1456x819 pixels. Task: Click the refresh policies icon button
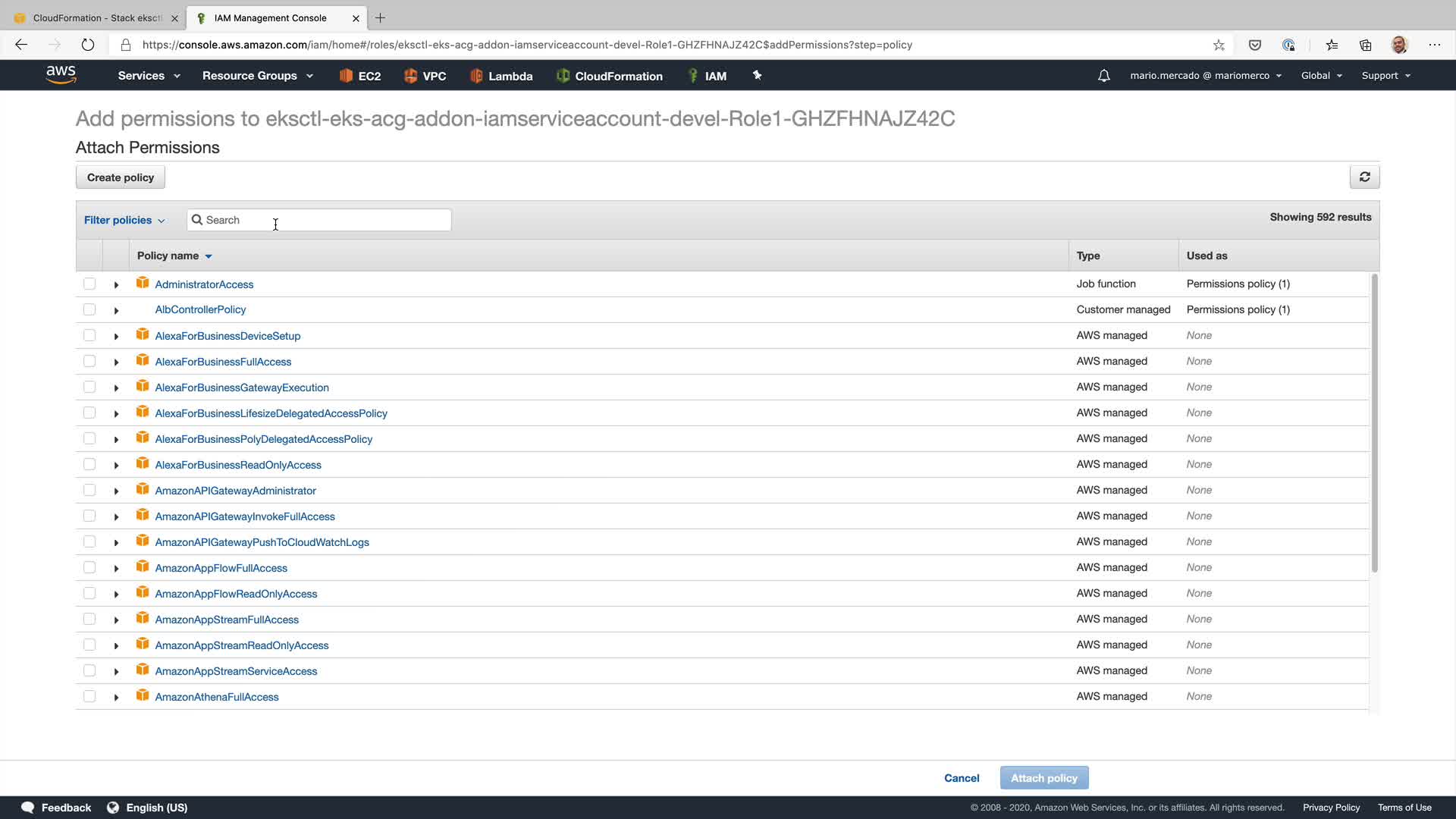(x=1364, y=177)
